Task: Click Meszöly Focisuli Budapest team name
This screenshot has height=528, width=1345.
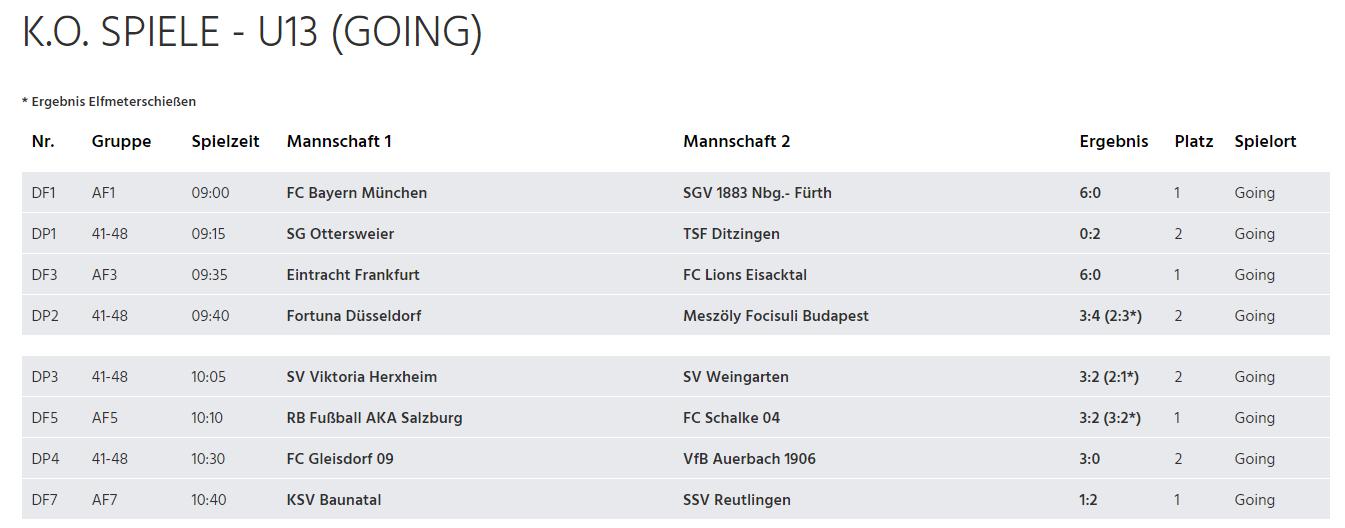Action: [x=775, y=316]
